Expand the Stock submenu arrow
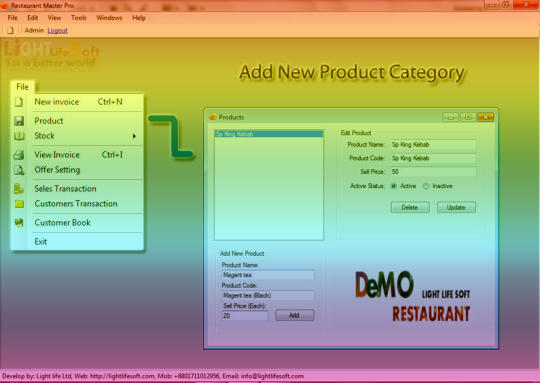The image size is (540, 383). point(134,136)
